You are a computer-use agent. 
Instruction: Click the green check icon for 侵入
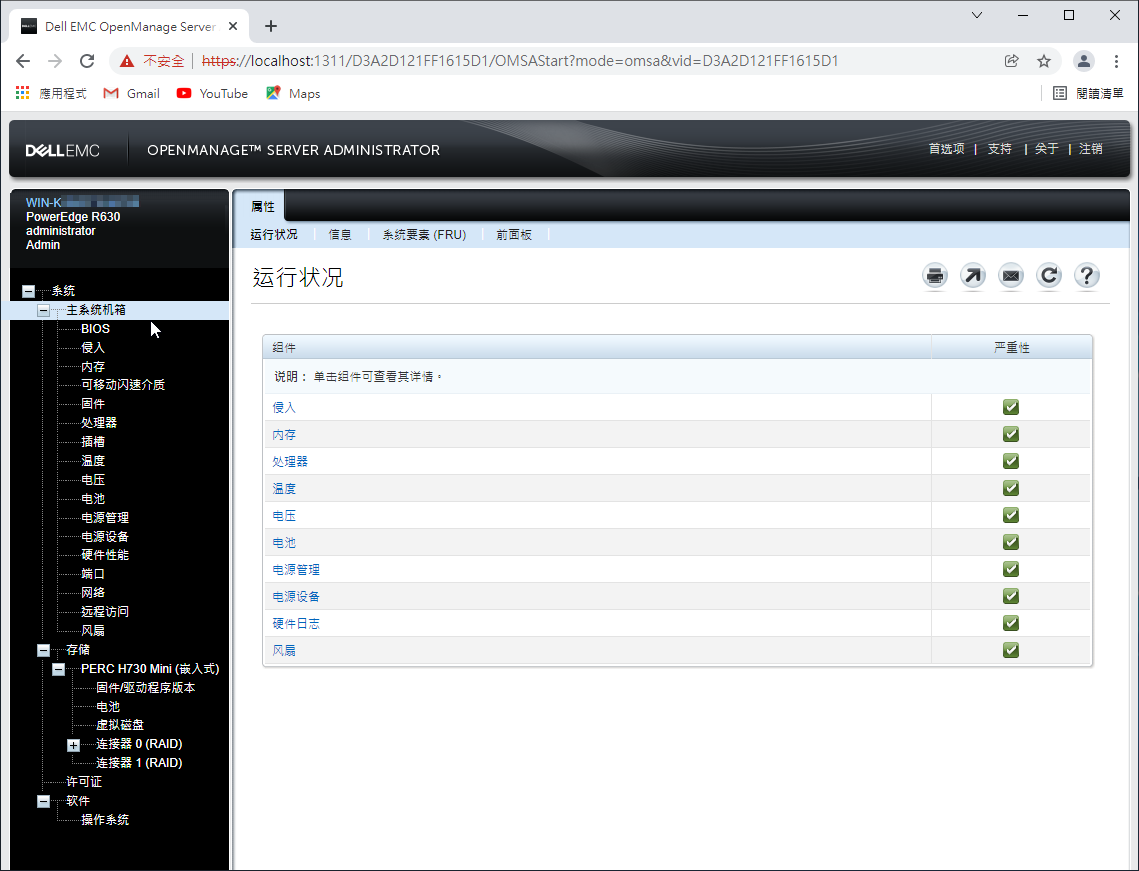[x=1010, y=408]
